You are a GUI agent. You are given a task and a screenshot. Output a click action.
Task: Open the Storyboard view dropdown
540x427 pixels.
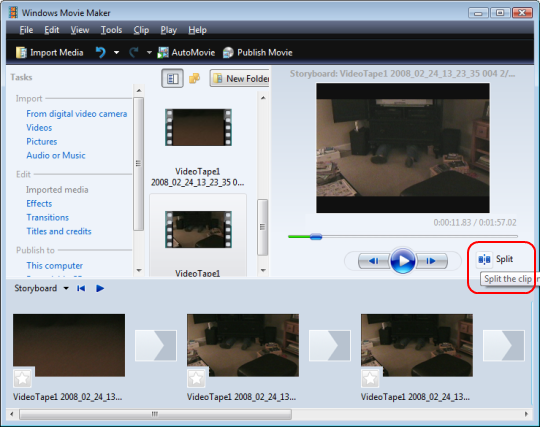click(66, 288)
